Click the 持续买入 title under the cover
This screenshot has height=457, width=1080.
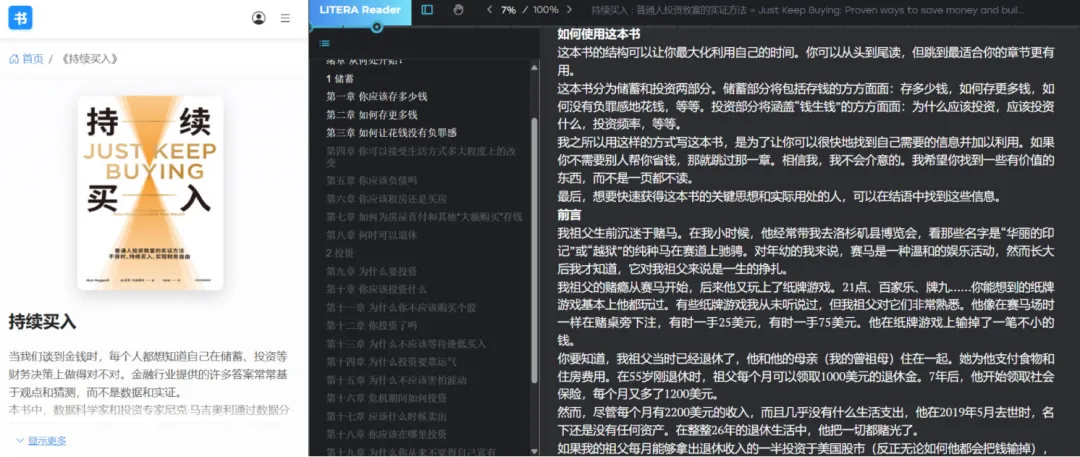[x=42, y=321]
